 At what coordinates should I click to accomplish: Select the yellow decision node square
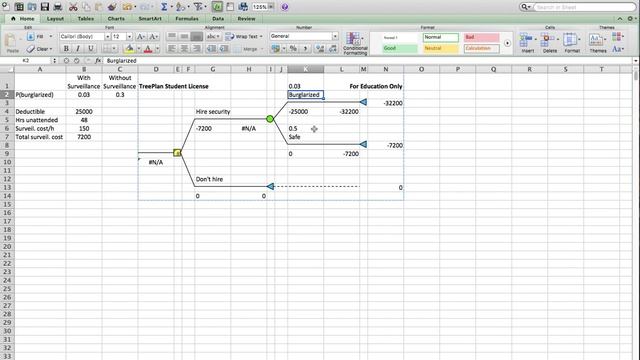click(x=177, y=153)
